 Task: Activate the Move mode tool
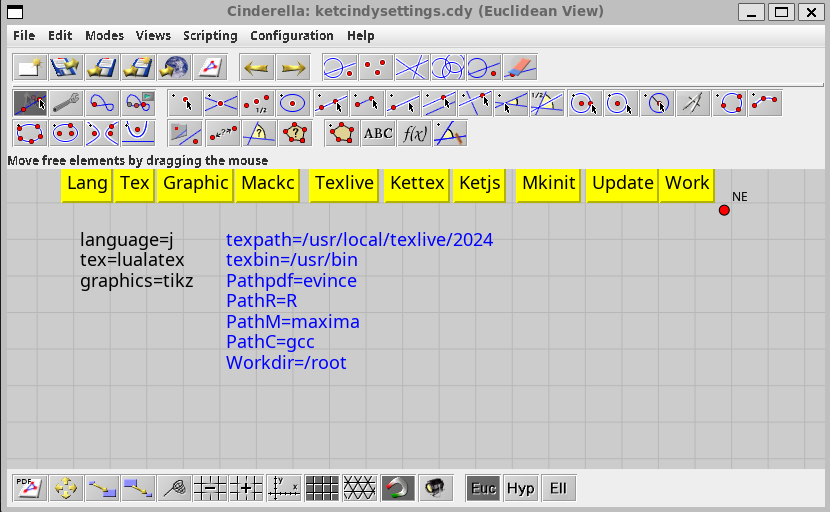(30, 103)
